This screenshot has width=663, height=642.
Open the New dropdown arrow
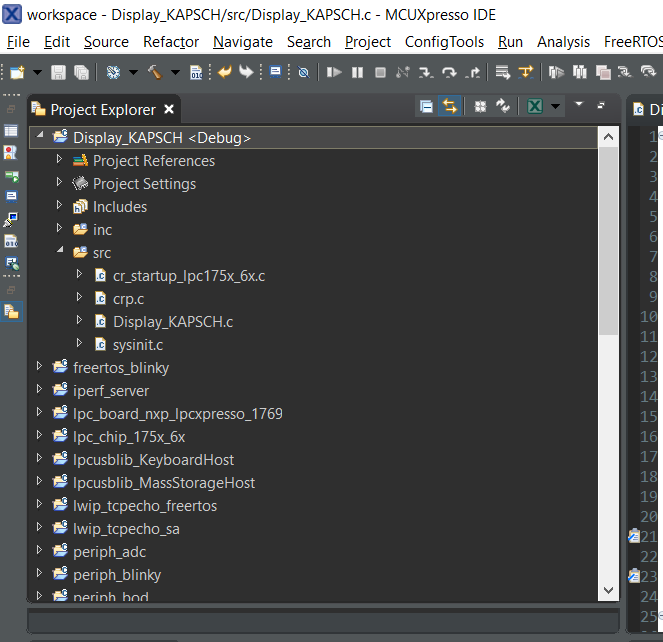point(38,73)
